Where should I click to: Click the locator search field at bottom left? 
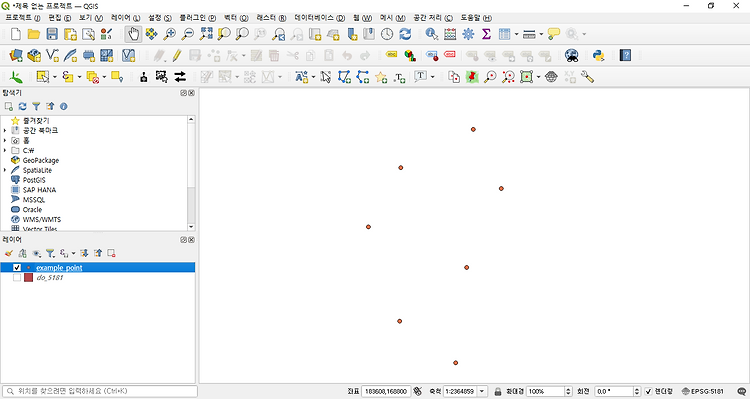[99, 391]
